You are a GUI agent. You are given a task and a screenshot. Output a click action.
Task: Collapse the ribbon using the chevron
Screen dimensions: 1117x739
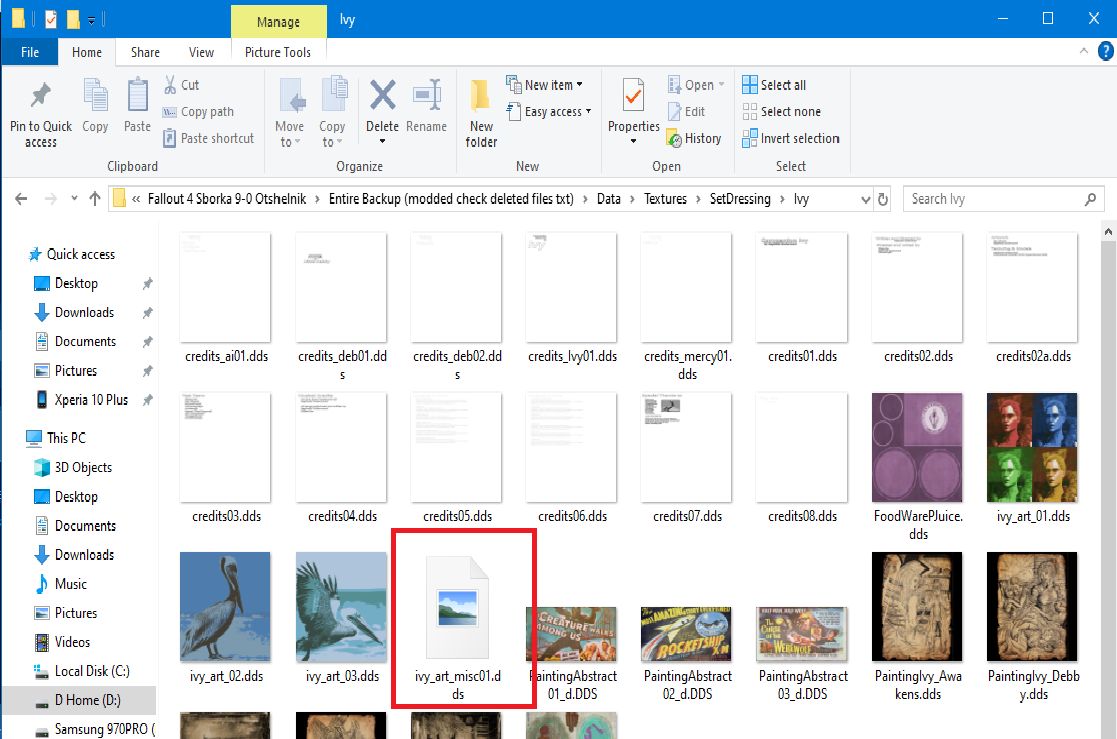(x=1080, y=51)
